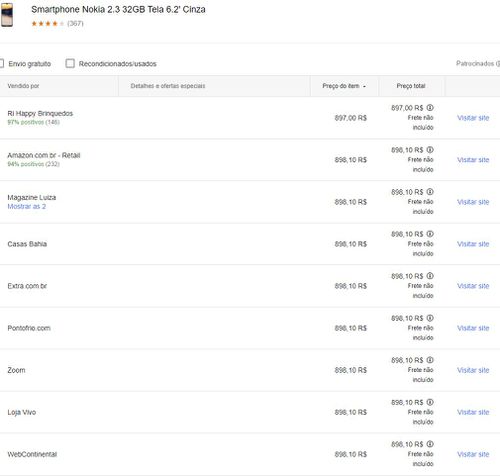Image resolution: width=500 pixels, height=476 pixels.
Task: Sort by Preço total column header
Action: tap(411, 86)
